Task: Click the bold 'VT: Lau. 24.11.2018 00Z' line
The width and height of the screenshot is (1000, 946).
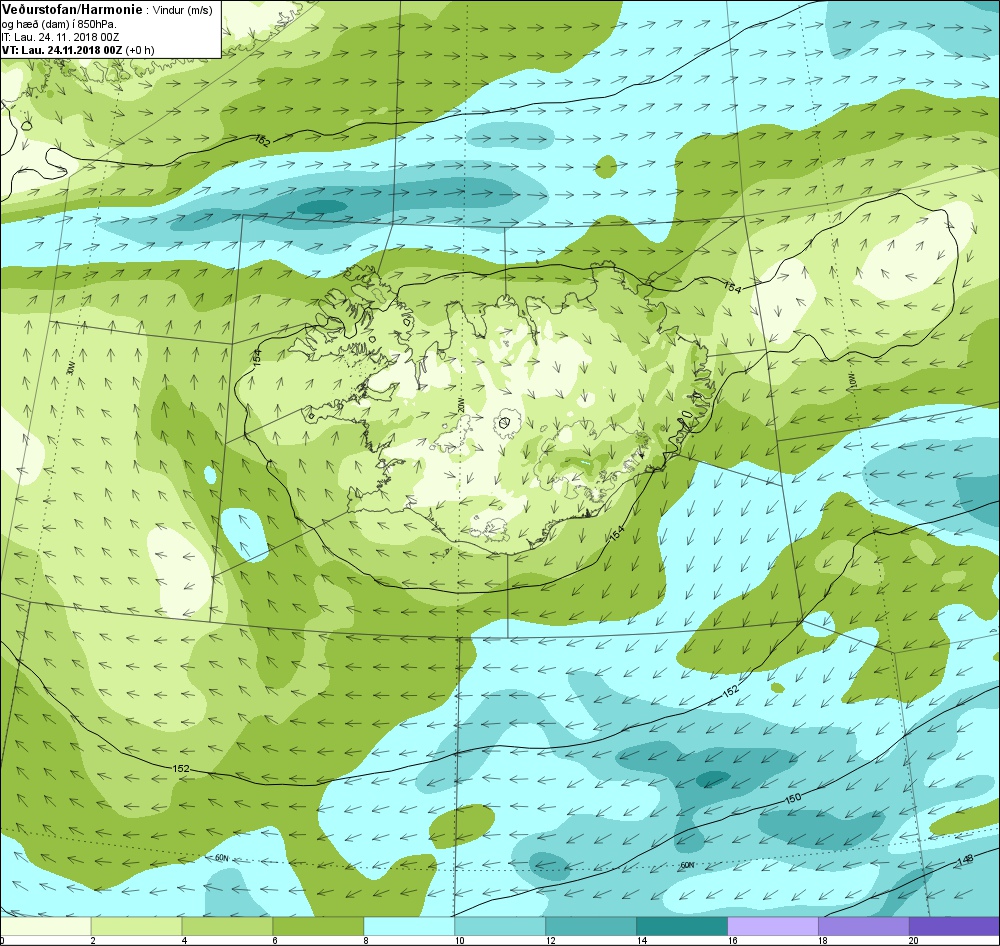Action: coord(64,50)
